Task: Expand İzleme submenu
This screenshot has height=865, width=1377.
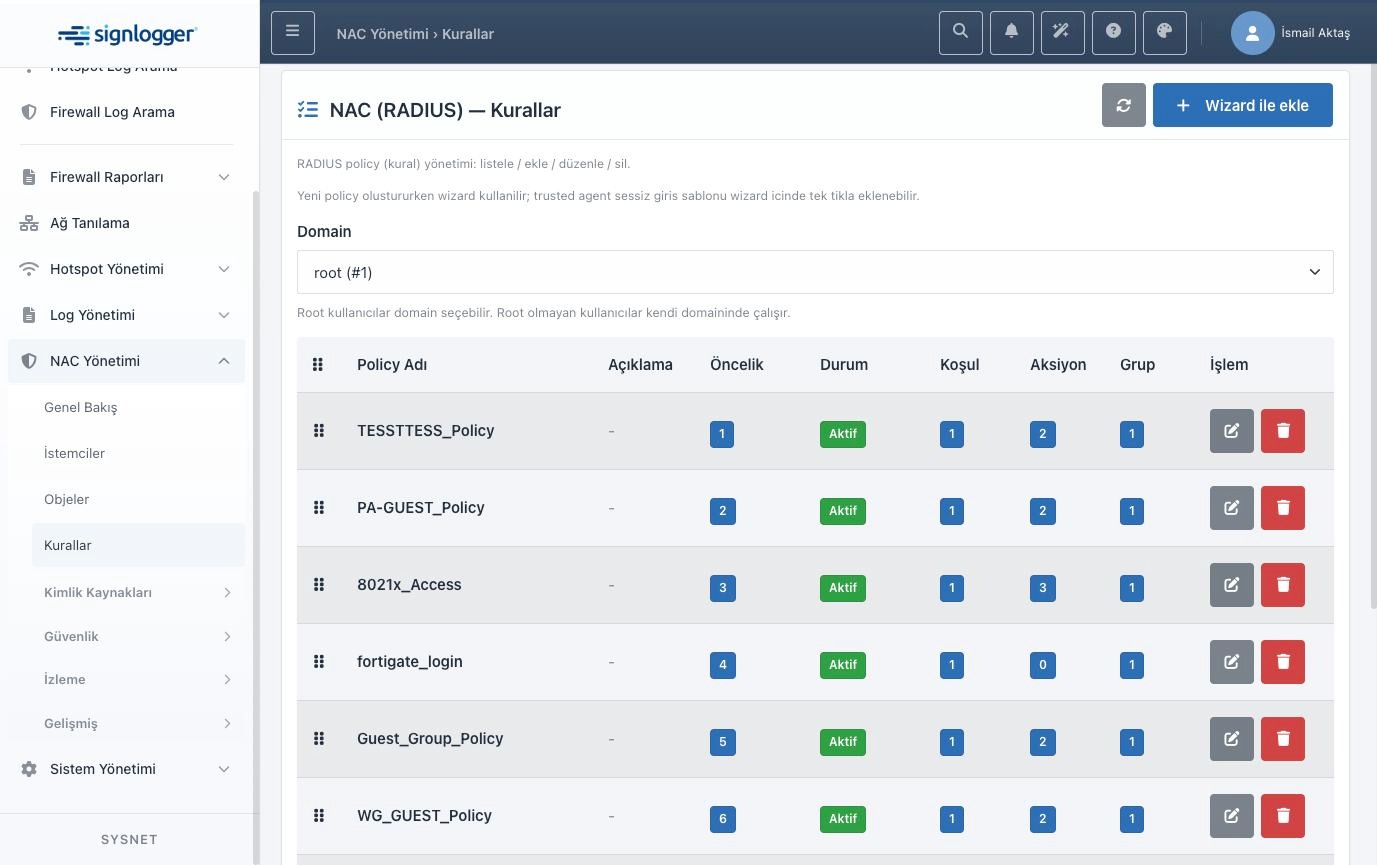Action: pyautogui.click(x=138, y=679)
